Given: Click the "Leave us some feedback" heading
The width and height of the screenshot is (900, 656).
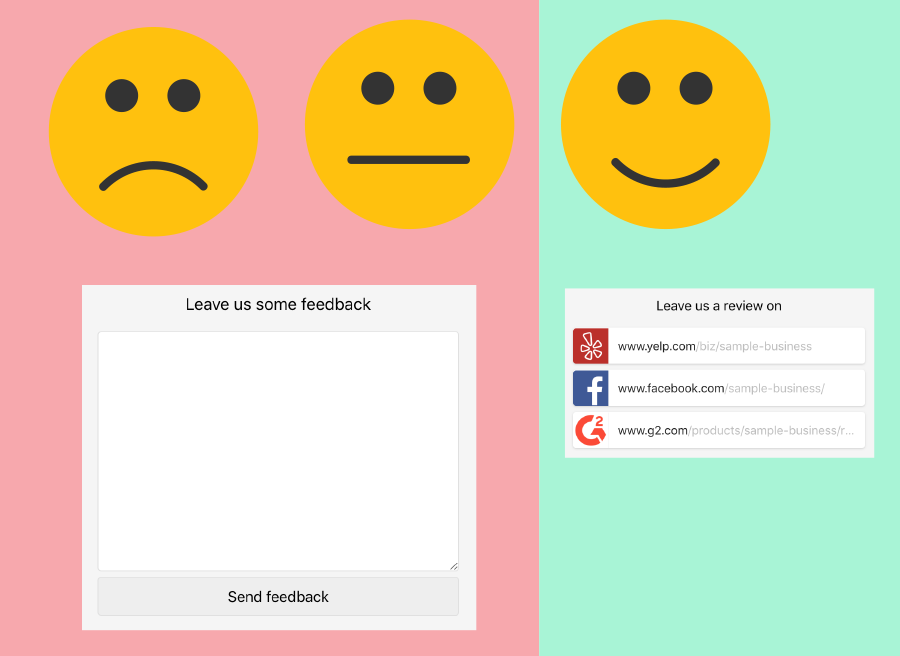Looking at the screenshot, I should point(278,304).
